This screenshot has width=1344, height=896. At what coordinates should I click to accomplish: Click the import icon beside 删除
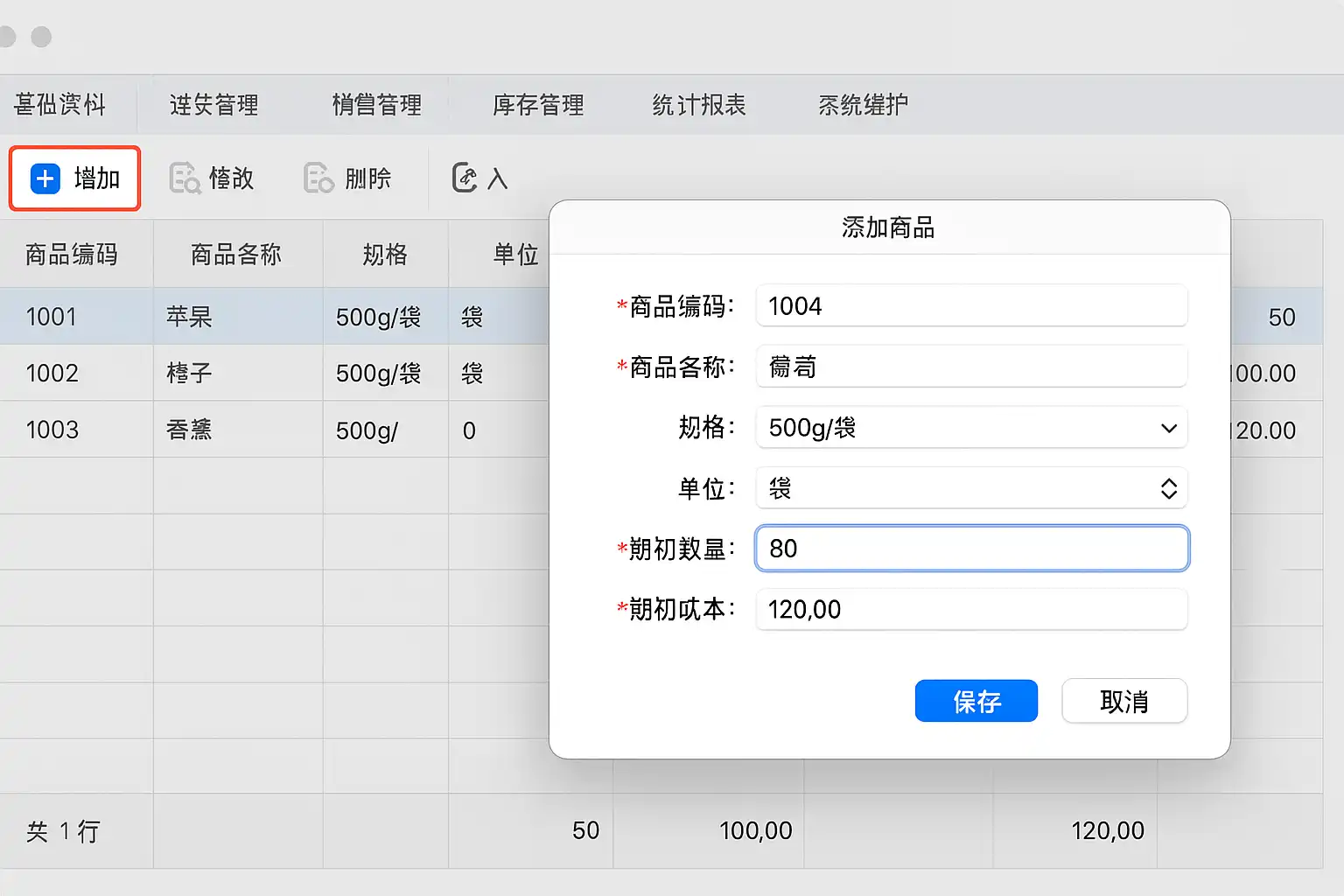pos(465,178)
